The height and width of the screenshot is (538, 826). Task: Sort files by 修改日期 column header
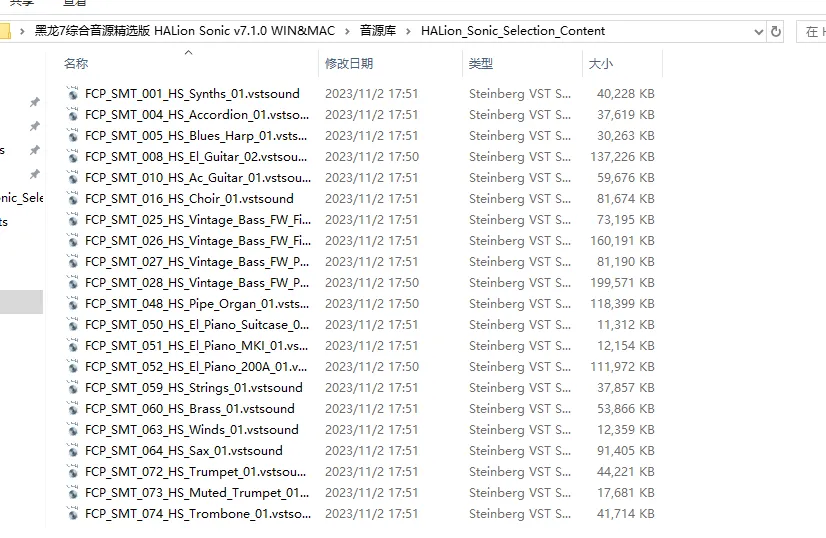(349, 64)
